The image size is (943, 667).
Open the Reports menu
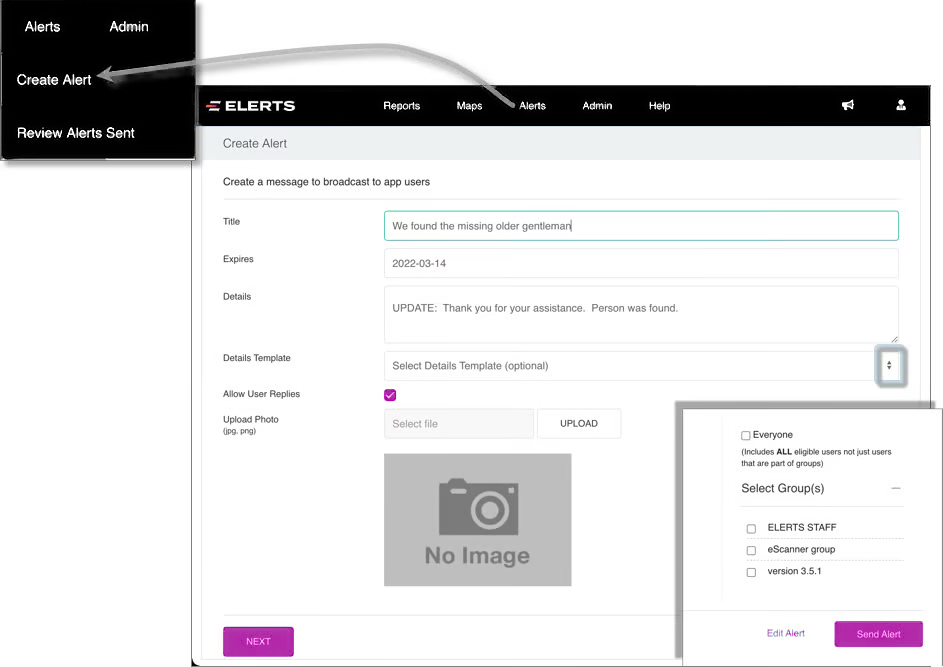coord(402,106)
